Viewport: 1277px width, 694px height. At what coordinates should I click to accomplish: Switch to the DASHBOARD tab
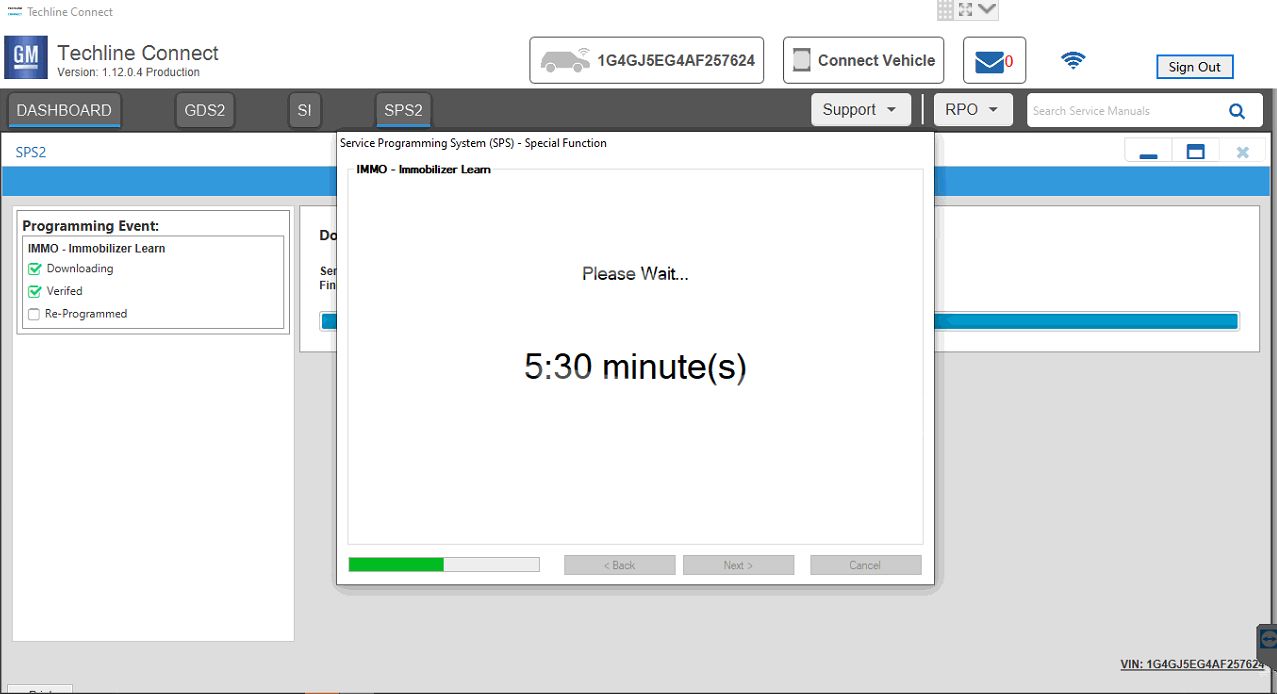[64, 110]
